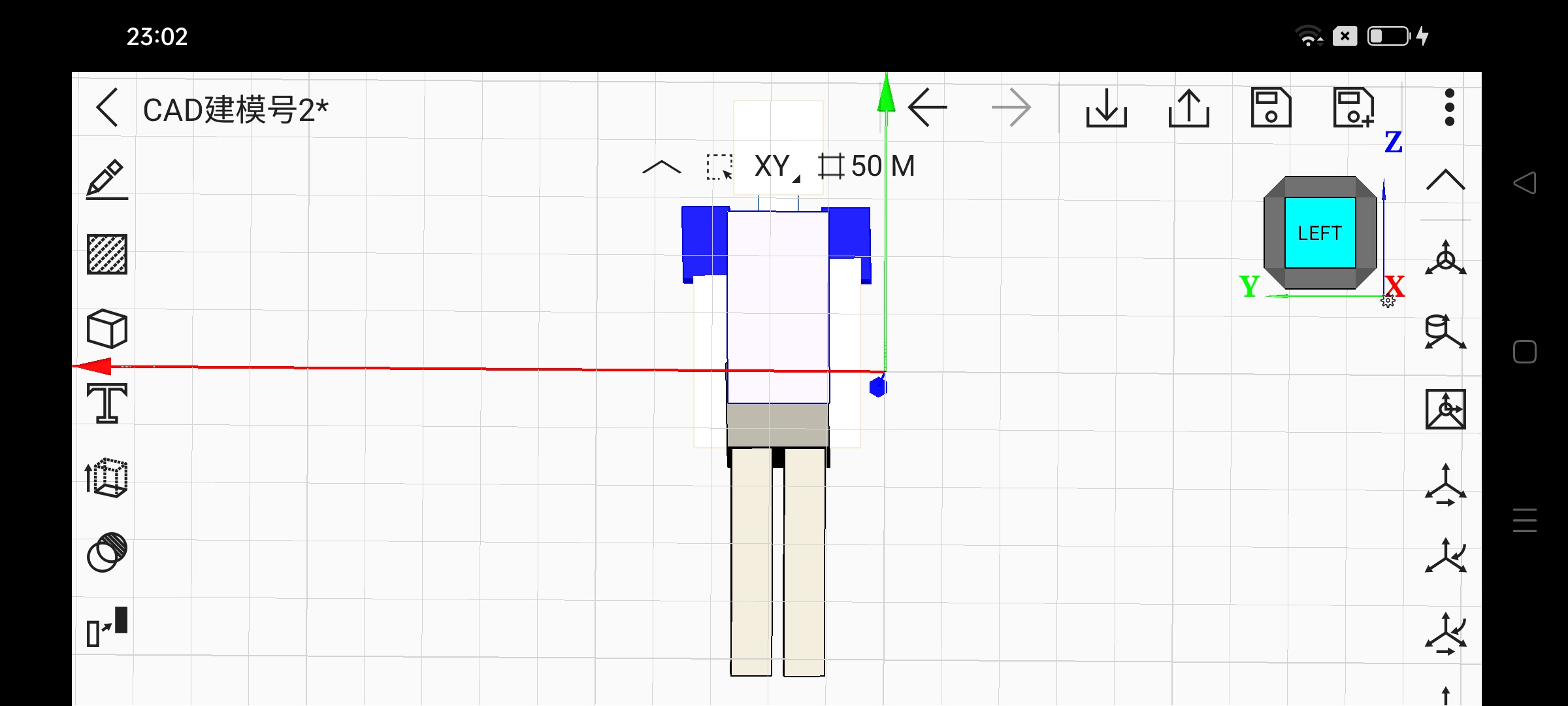The image size is (1568, 706).
Task: Select the pencil sketch tool
Action: (x=107, y=179)
